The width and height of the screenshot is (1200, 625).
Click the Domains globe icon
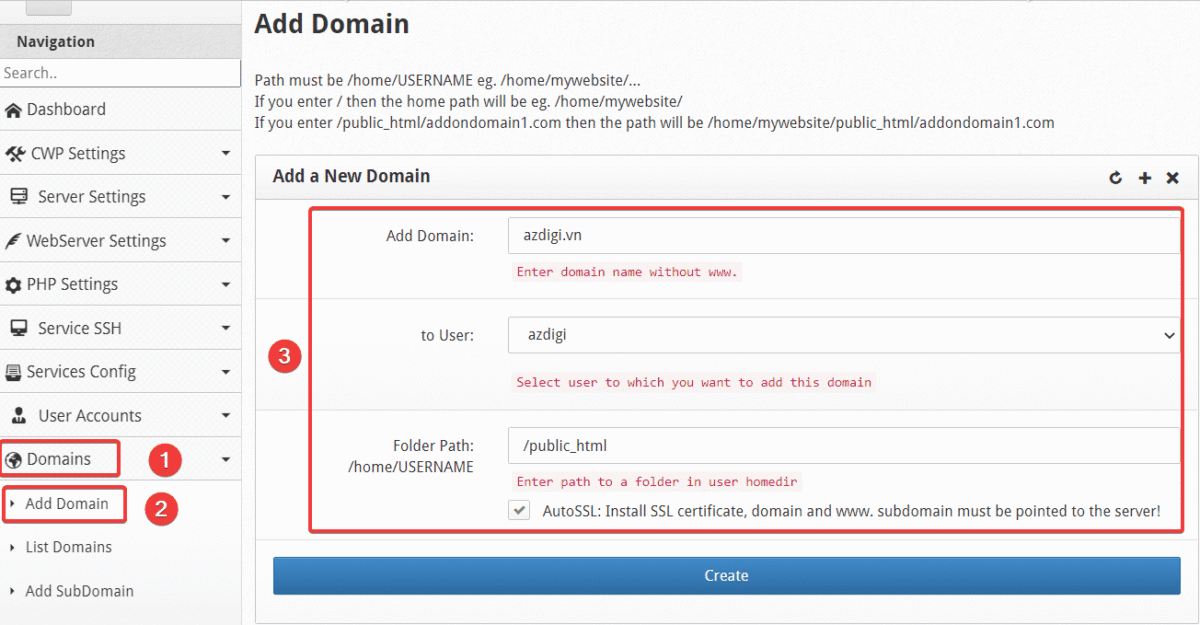click(13, 460)
